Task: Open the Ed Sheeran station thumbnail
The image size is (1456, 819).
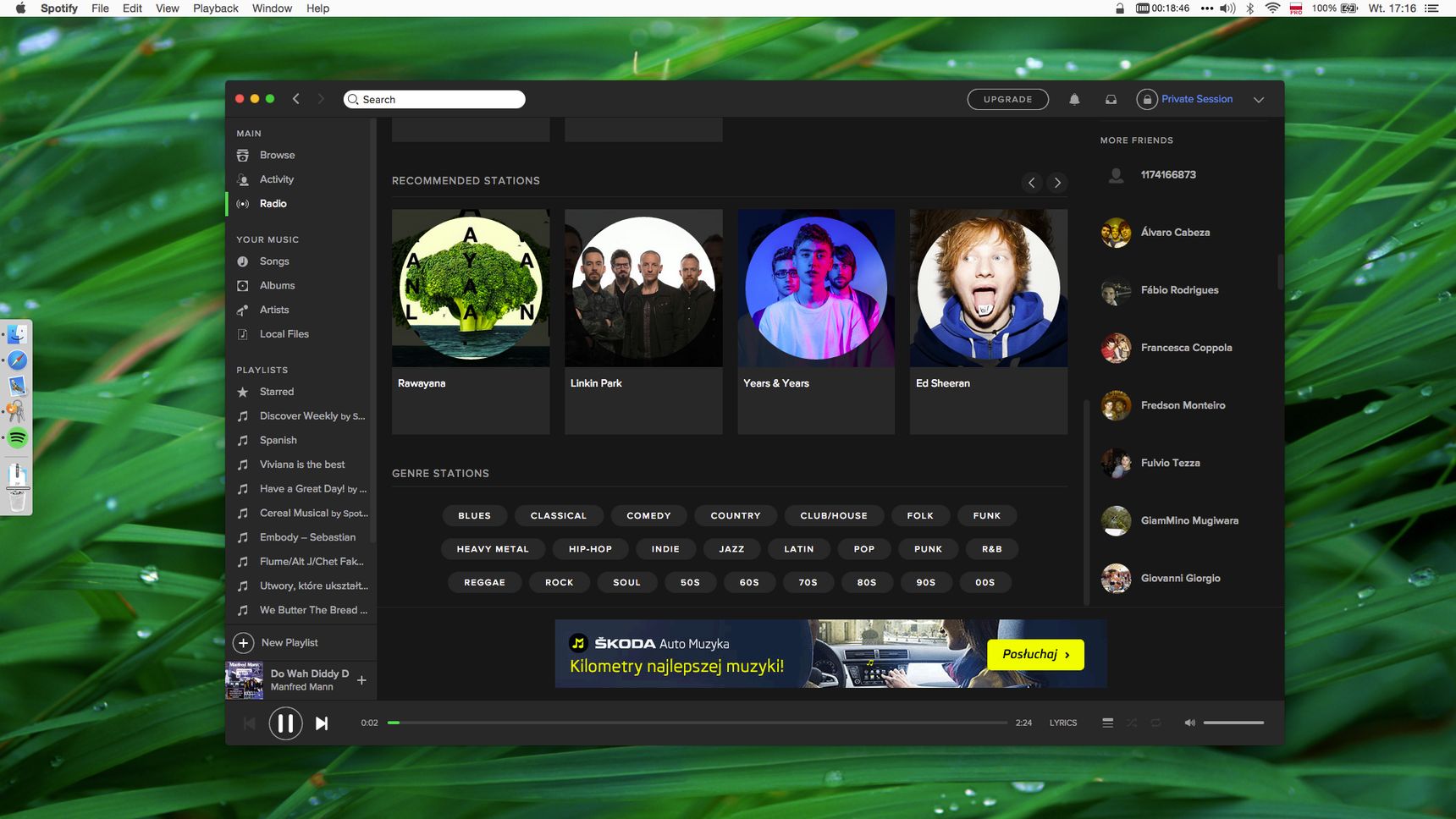Action: (x=989, y=288)
